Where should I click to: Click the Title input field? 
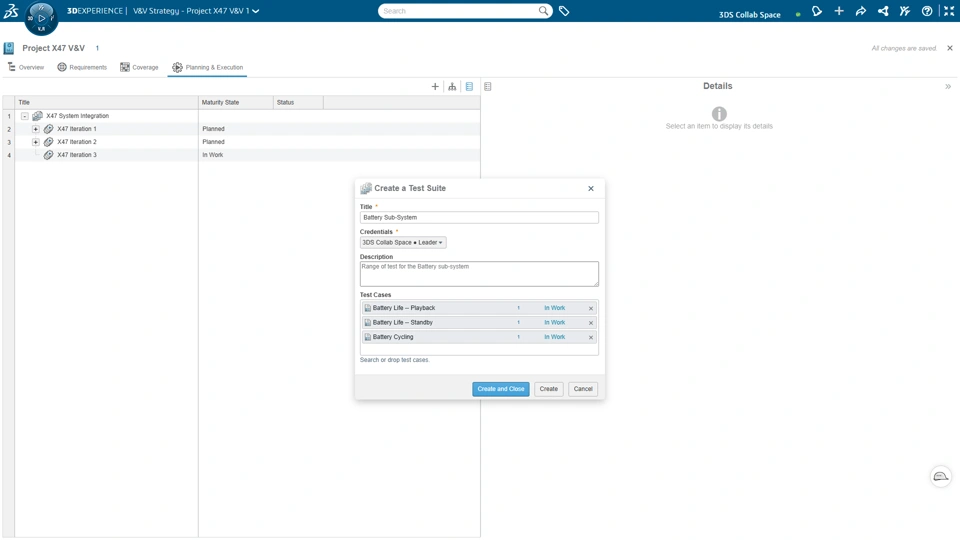coord(479,217)
